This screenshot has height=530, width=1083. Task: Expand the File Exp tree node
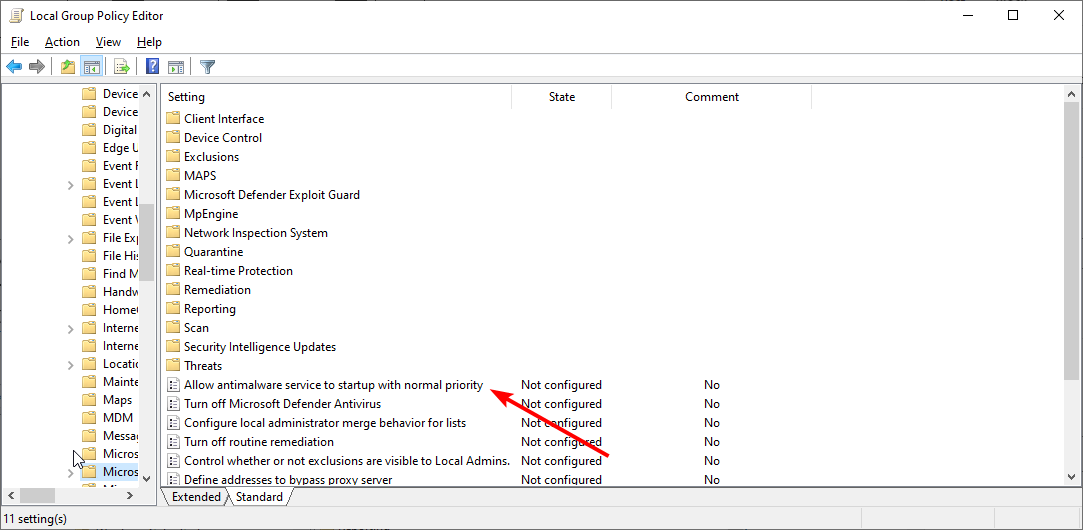coord(70,238)
